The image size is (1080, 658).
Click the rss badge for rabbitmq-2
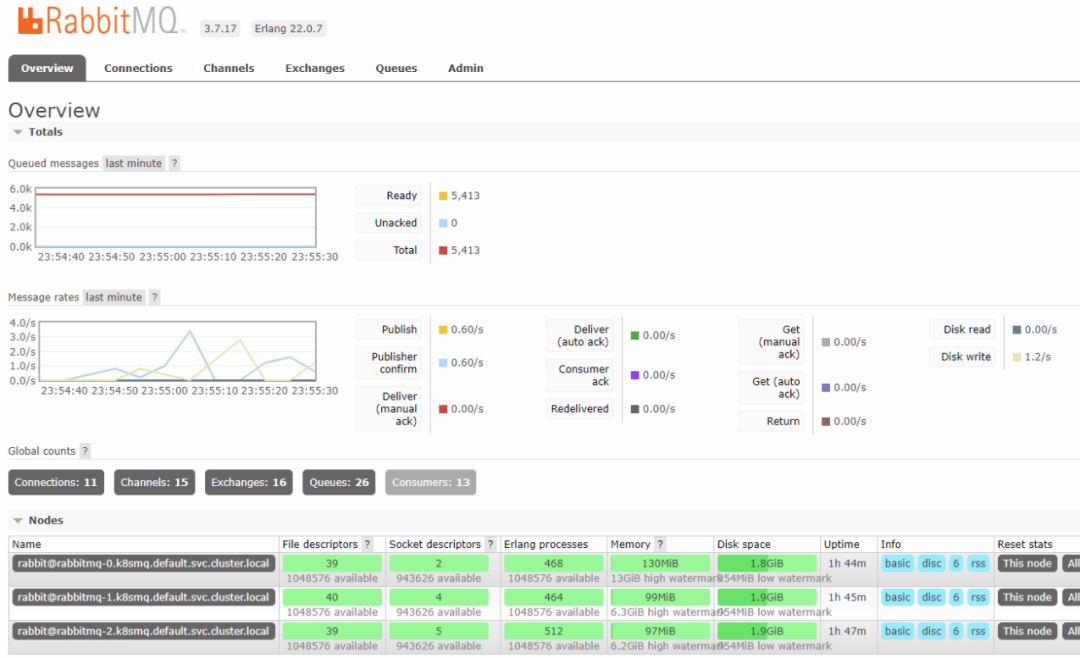(x=978, y=631)
